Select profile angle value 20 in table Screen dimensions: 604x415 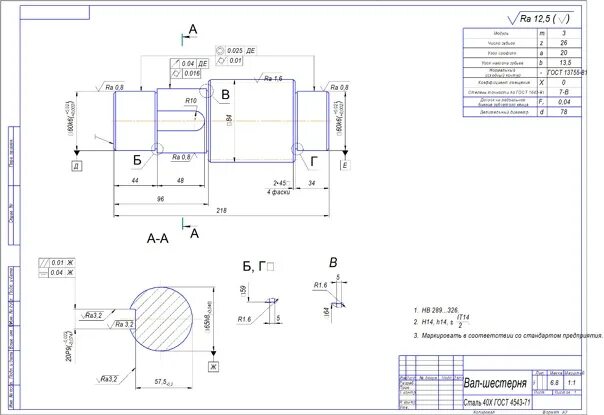point(564,53)
